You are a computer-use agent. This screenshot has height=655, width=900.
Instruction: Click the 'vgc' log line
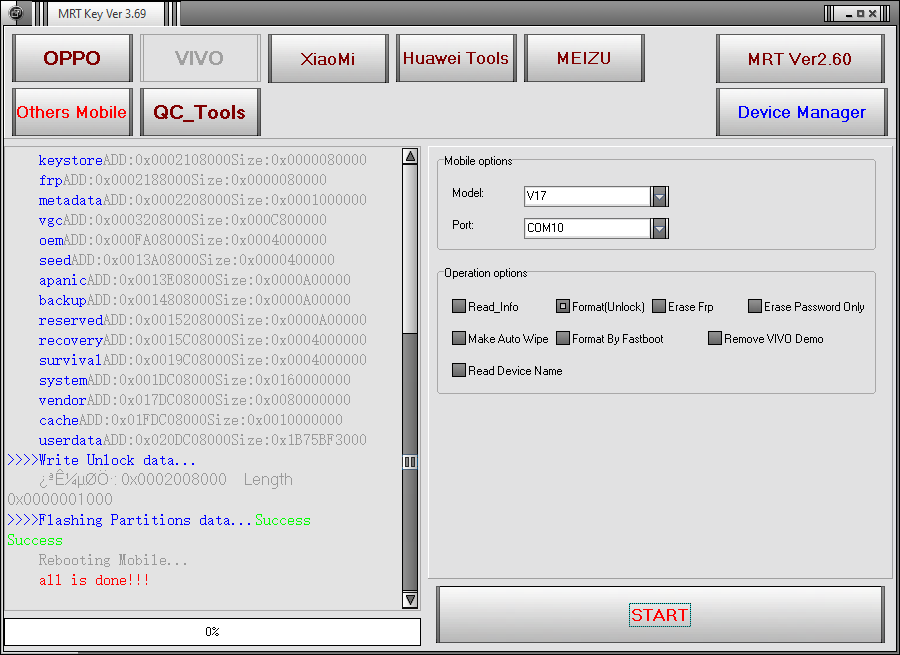click(183, 220)
